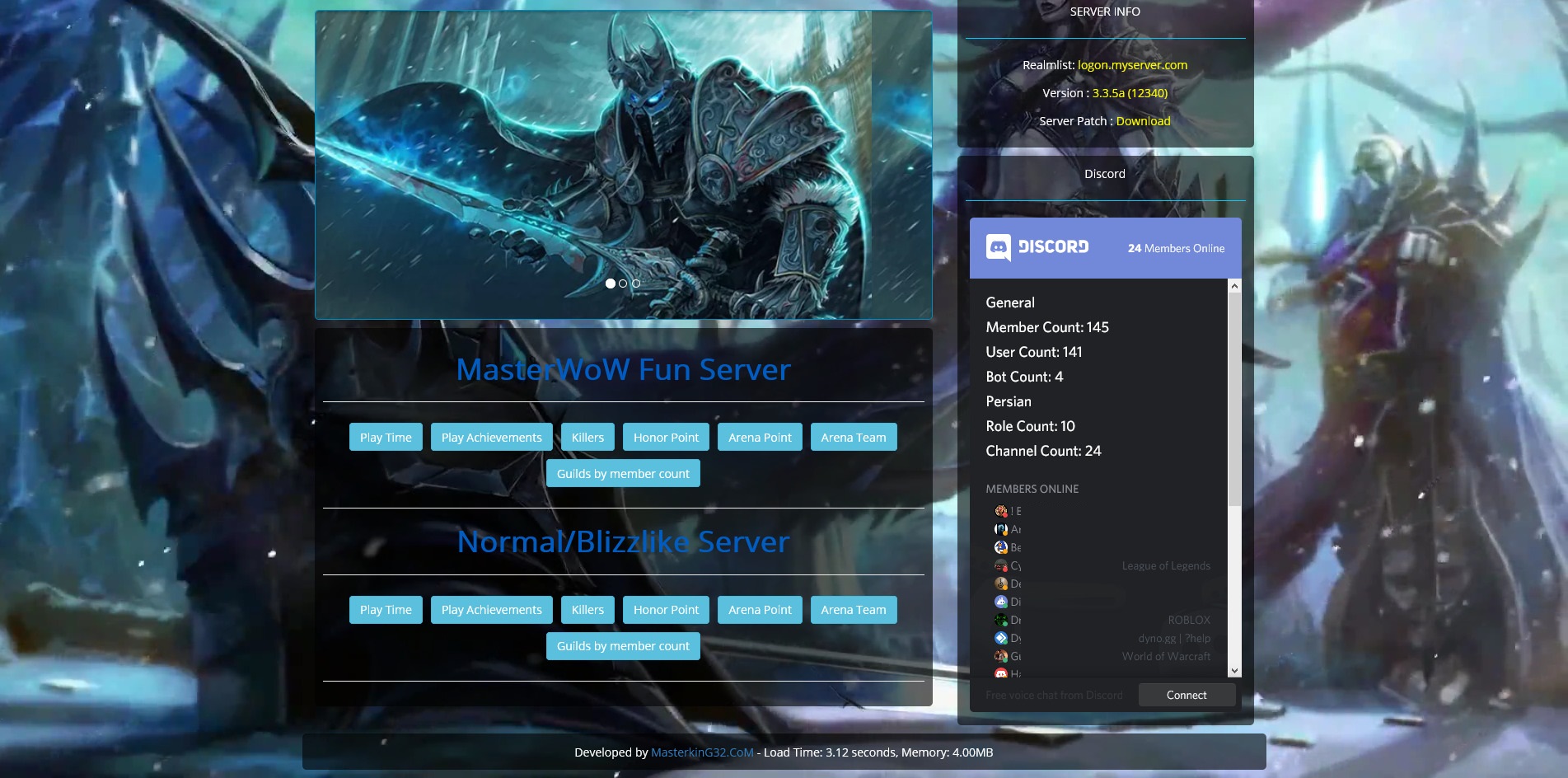Click the load time and memory footer text
The width and height of the screenshot is (1568, 778).
[878, 752]
